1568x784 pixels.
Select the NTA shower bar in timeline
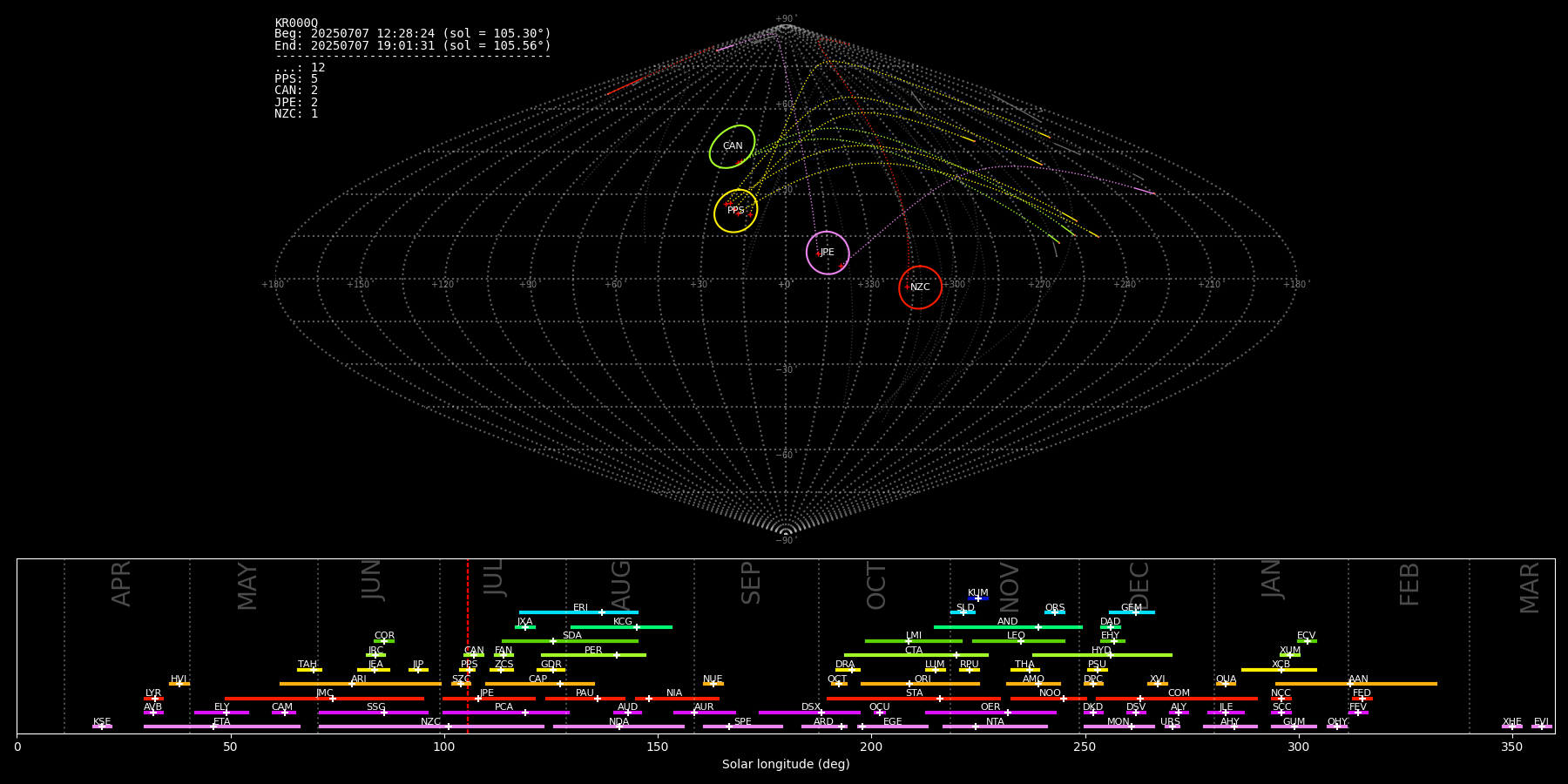point(995,727)
